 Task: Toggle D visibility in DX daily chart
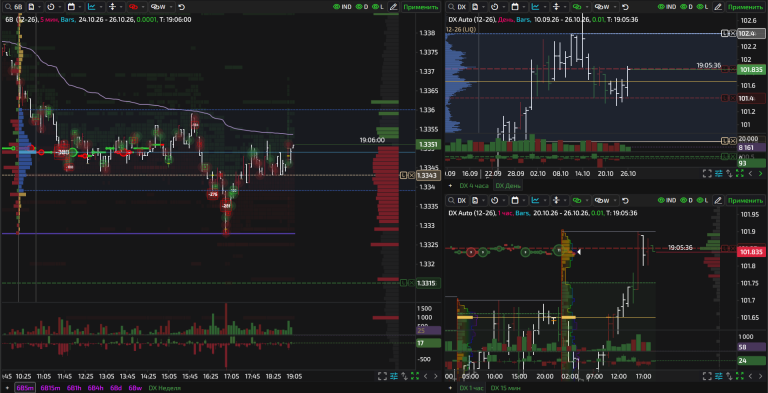(687, 7)
